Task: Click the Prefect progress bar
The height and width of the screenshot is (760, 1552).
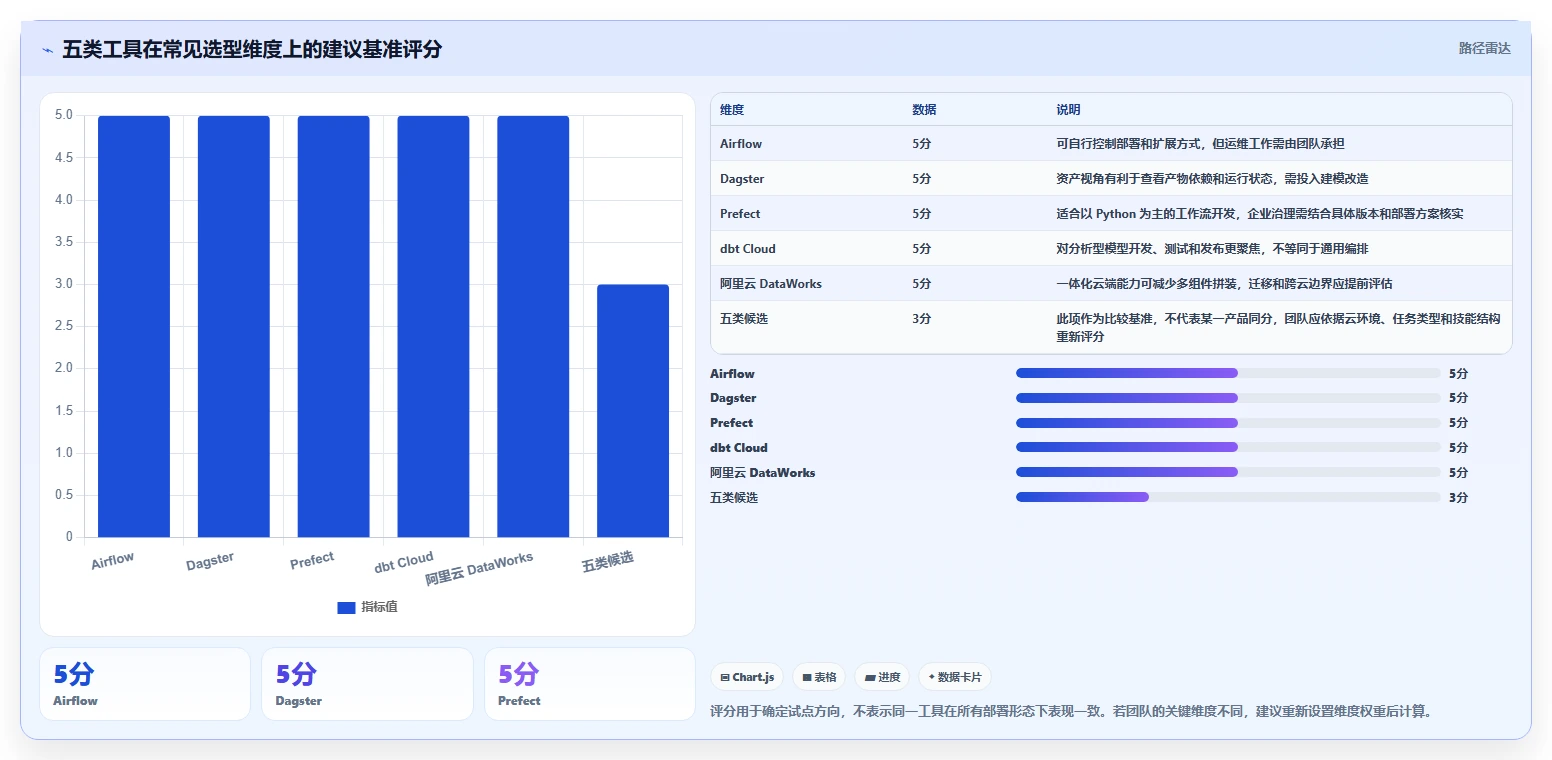Action: (1228, 423)
